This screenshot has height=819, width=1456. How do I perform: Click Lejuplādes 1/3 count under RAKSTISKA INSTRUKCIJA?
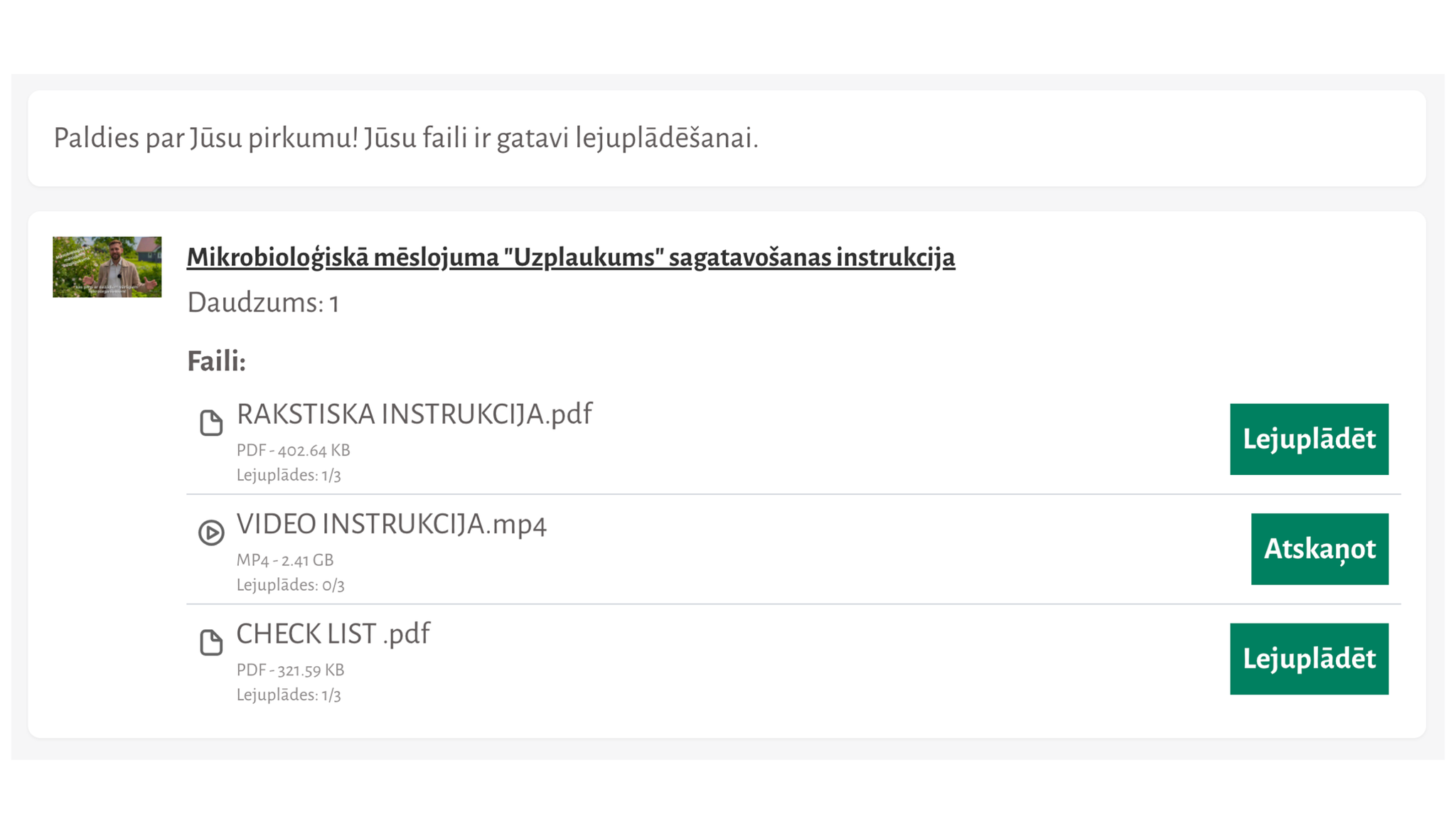(x=289, y=476)
